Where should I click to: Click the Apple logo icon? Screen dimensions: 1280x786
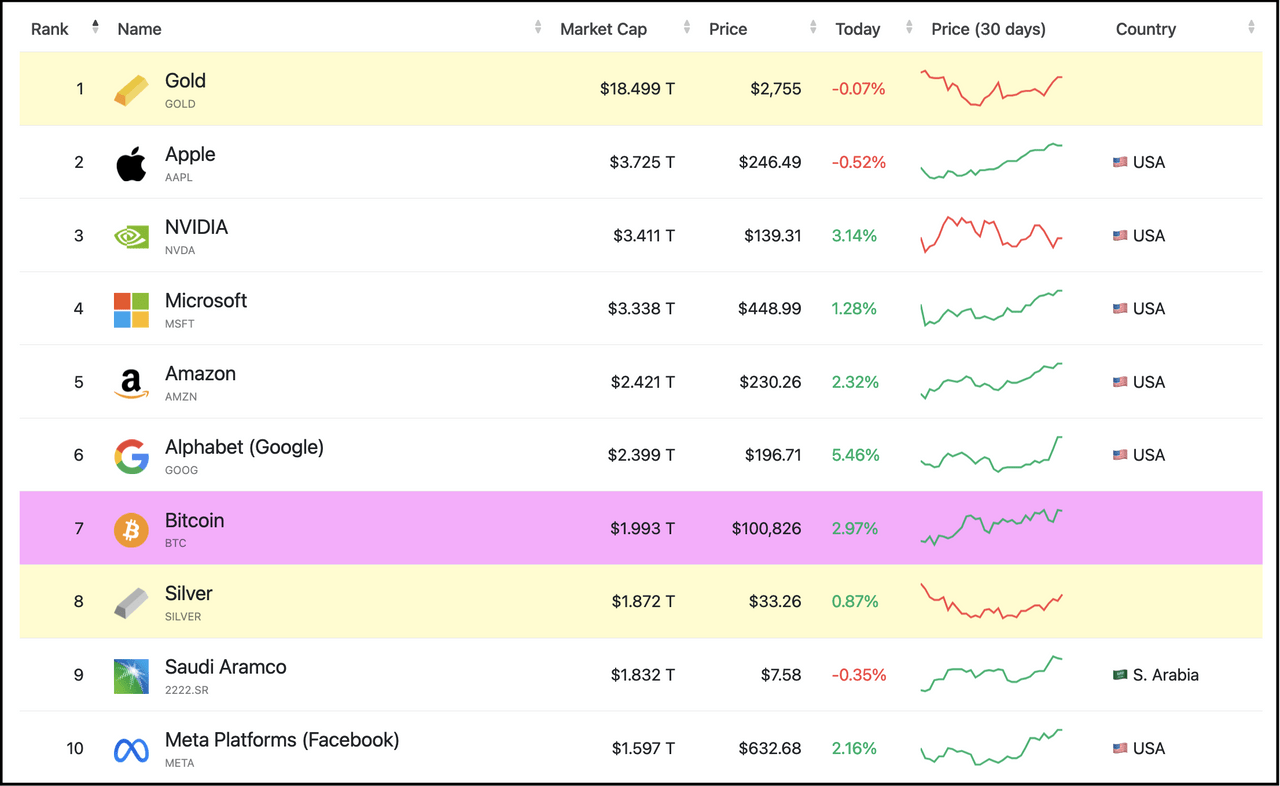(131, 163)
